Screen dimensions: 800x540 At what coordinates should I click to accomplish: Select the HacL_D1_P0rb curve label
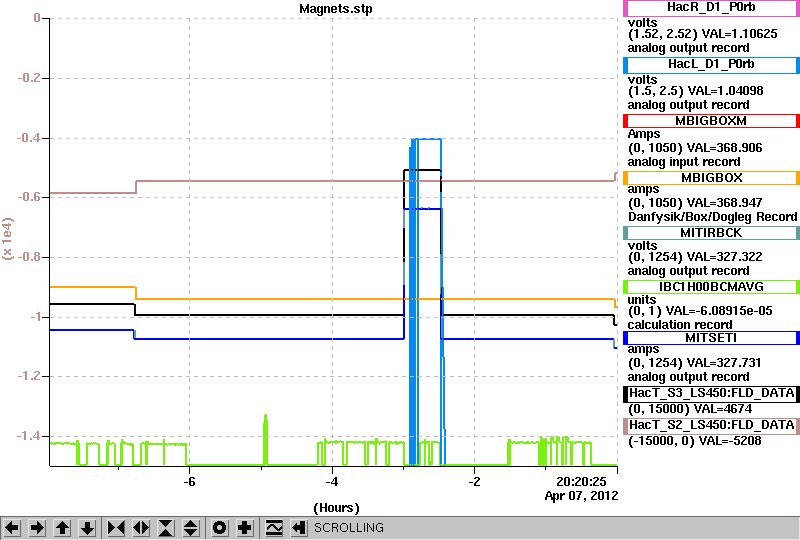711,65
